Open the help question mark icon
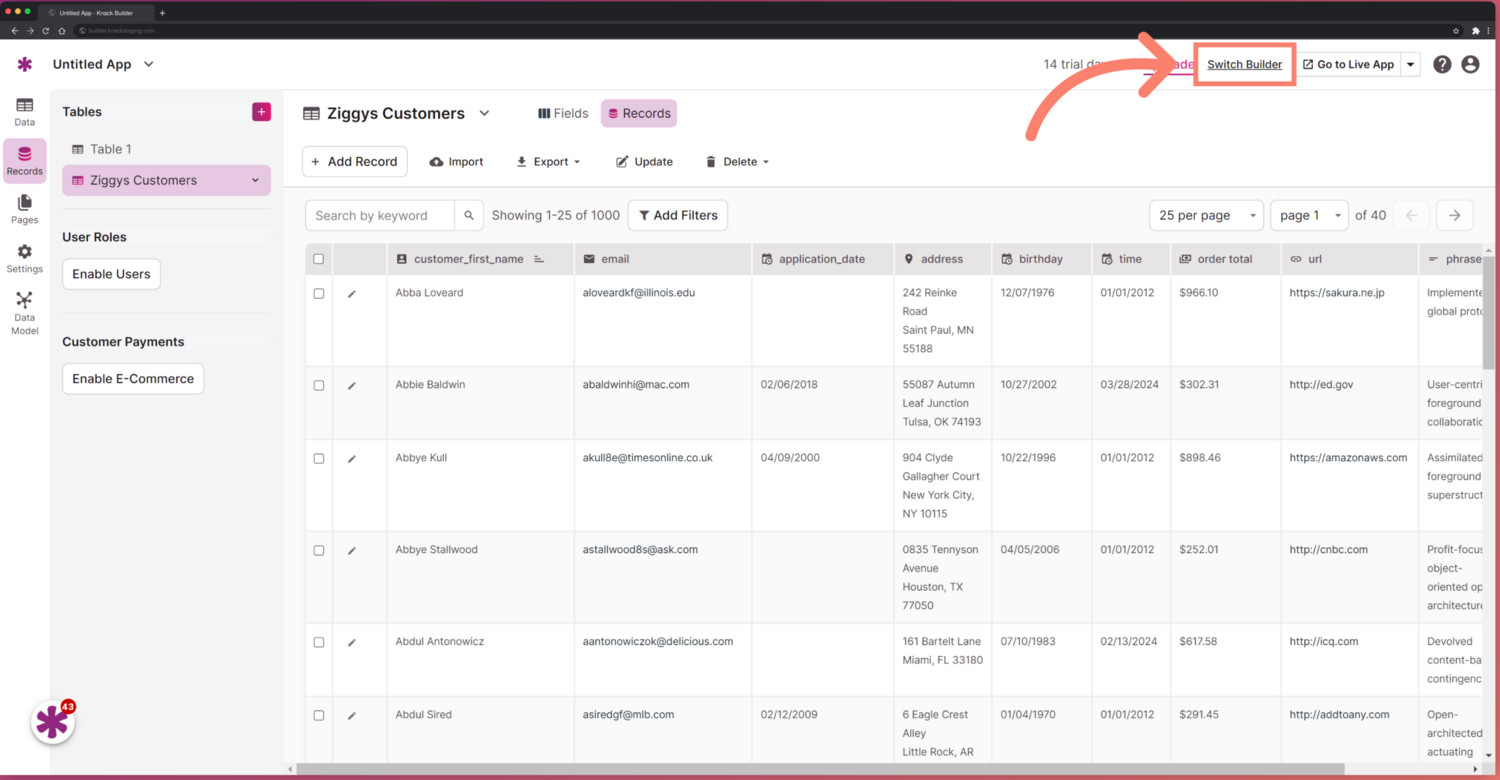Screen dimensions: 1500x780 coord(1442,64)
